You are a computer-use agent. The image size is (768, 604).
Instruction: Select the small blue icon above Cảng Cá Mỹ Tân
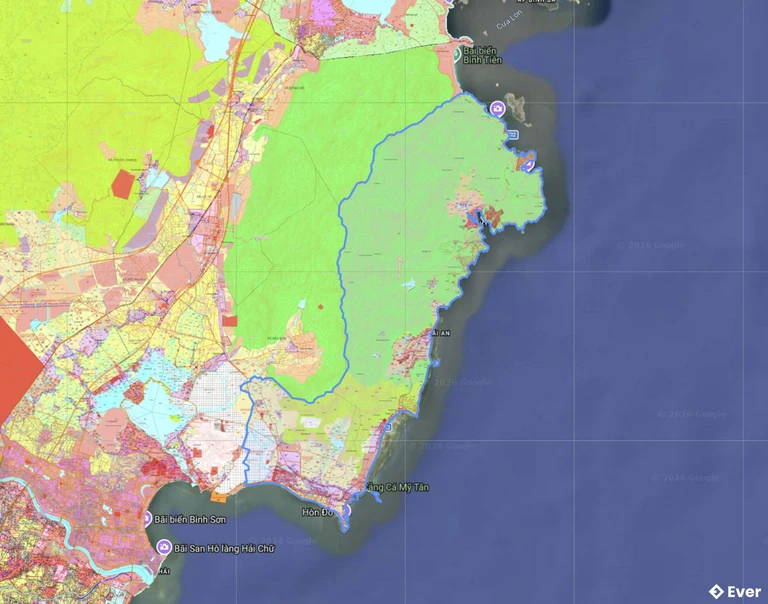coord(388,428)
